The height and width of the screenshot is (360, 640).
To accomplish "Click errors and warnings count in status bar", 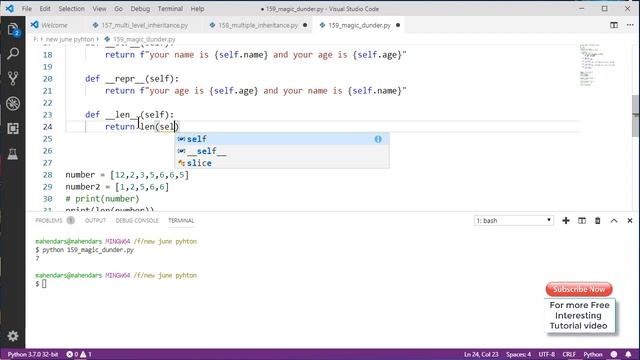I will [79, 354].
